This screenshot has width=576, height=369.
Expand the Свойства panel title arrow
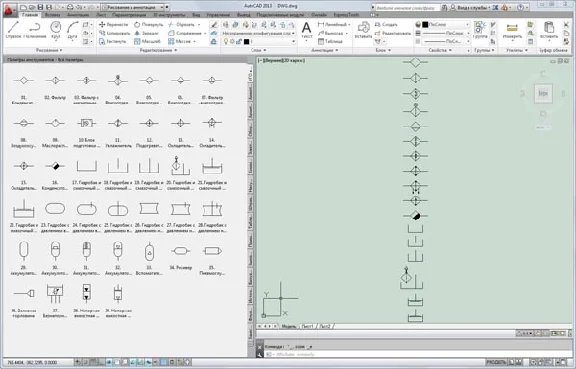(x=451, y=50)
